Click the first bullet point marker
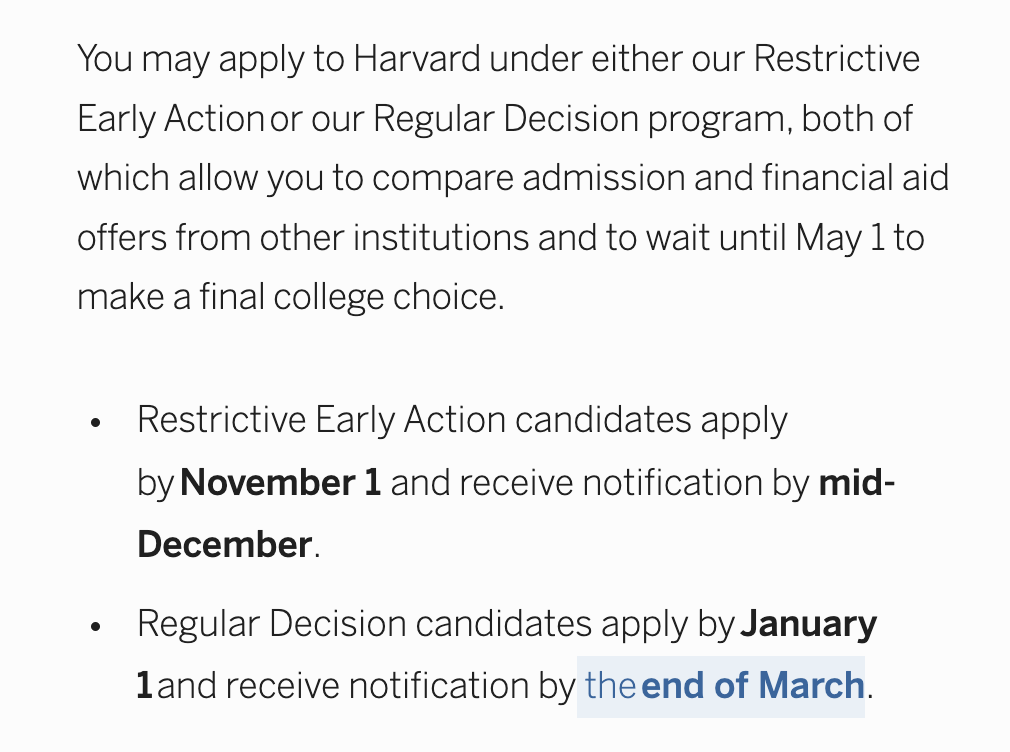This screenshot has height=752, width=1010. pos(96,423)
